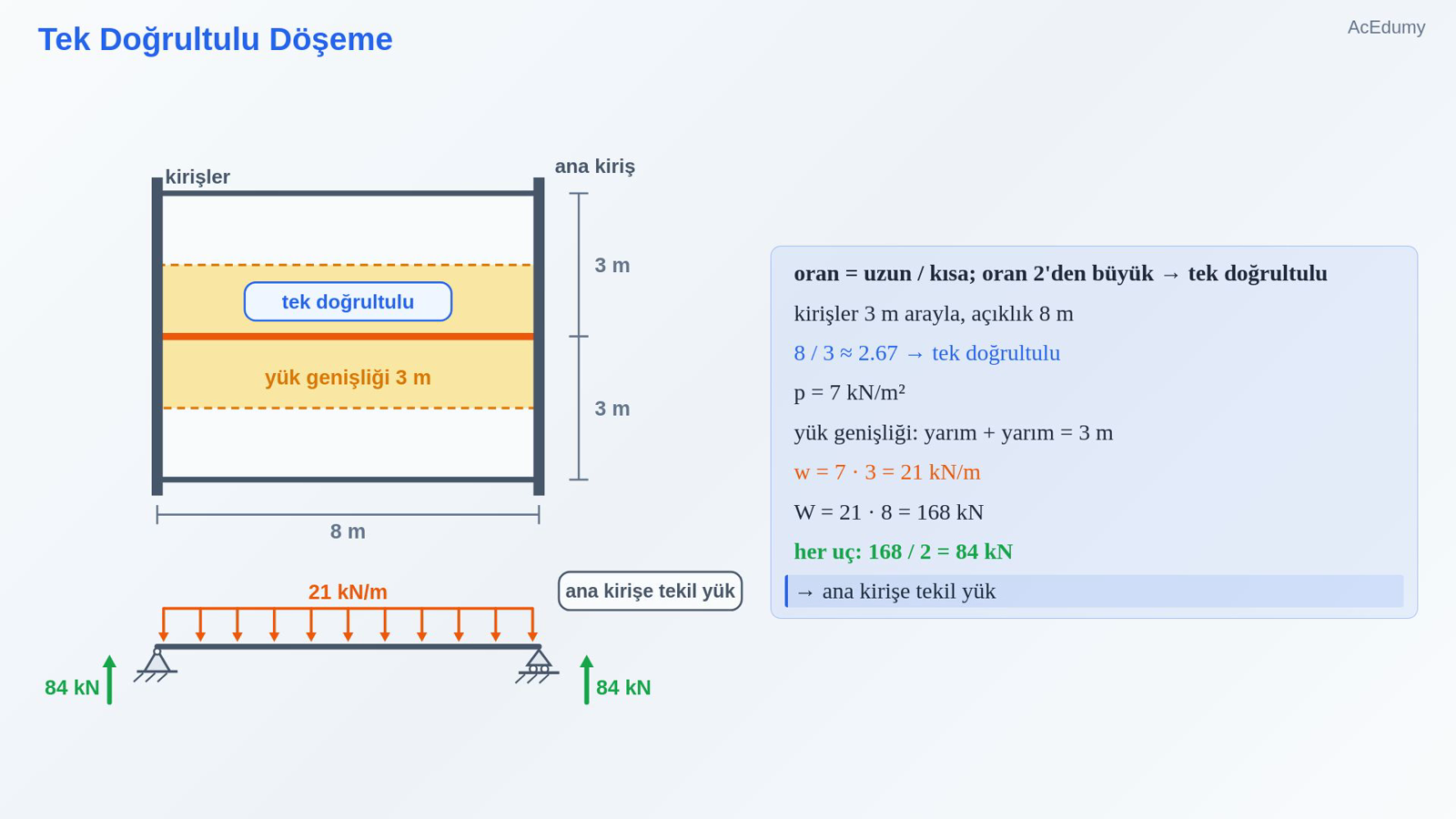Click the 8 m dimension label
Screen dimensions: 1456x819
tap(348, 531)
